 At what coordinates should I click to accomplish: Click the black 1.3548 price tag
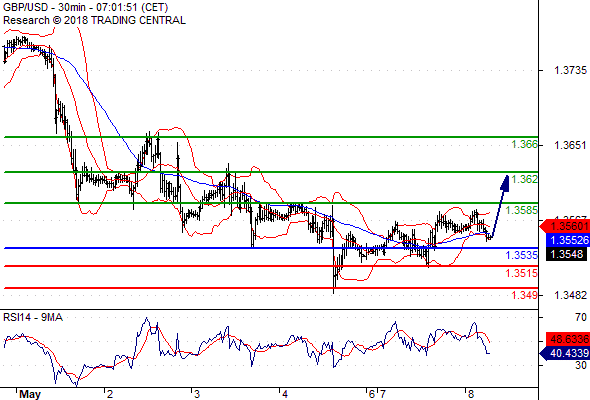[566, 254]
